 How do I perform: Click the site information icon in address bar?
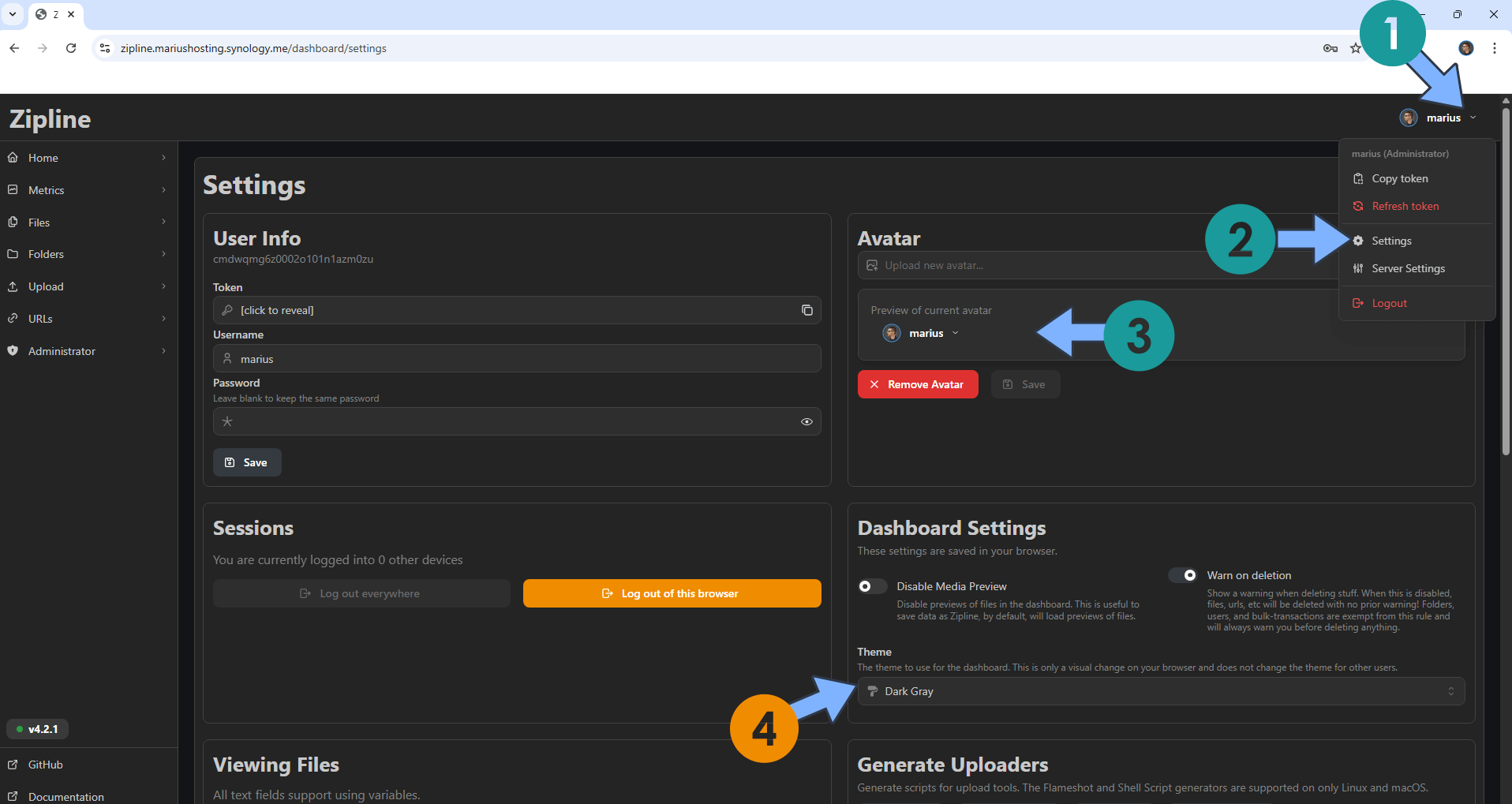[x=105, y=48]
